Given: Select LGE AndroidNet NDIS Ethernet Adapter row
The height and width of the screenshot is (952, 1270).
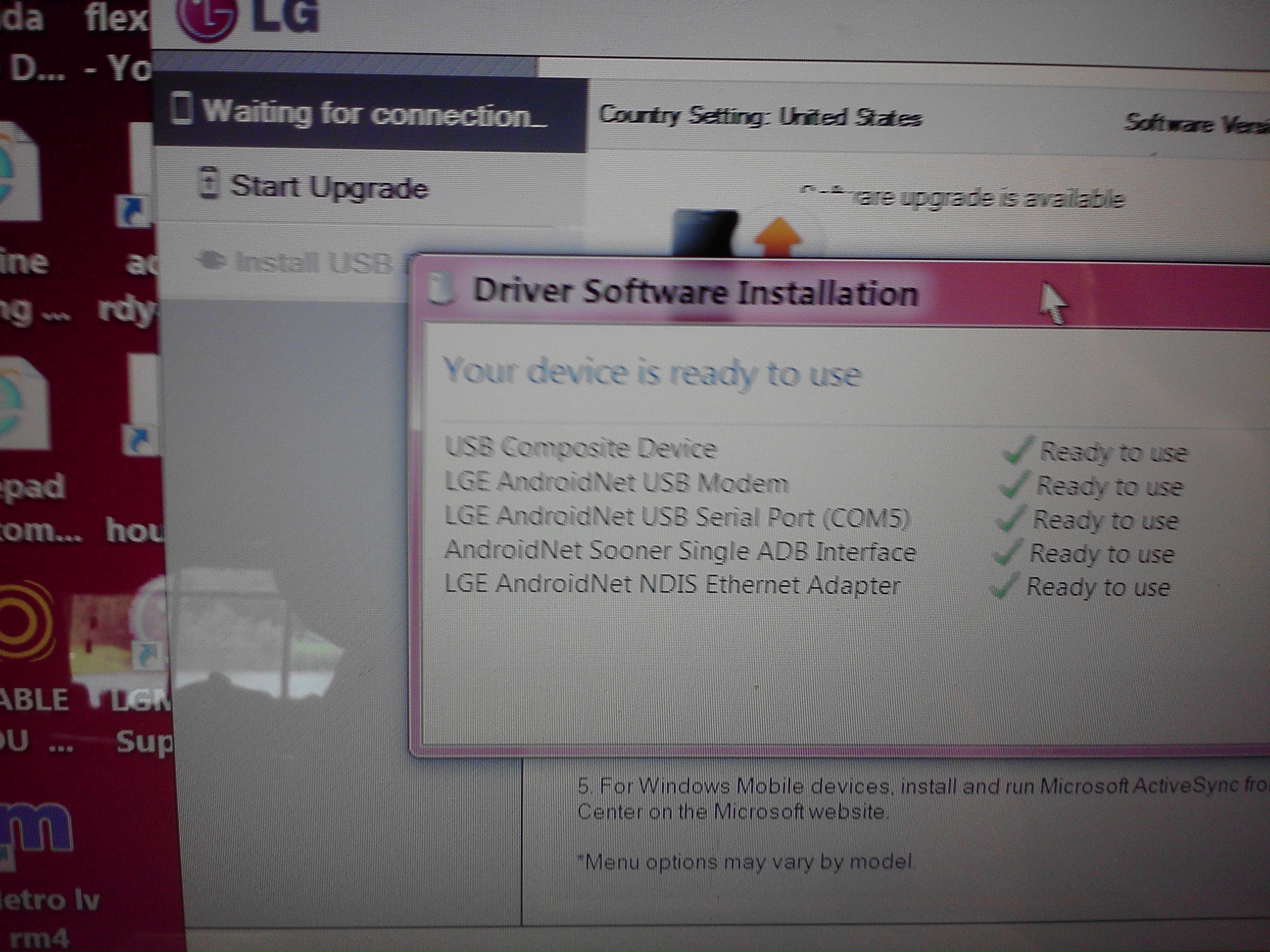Looking at the screenshot, I should click(x=672, y=585).
